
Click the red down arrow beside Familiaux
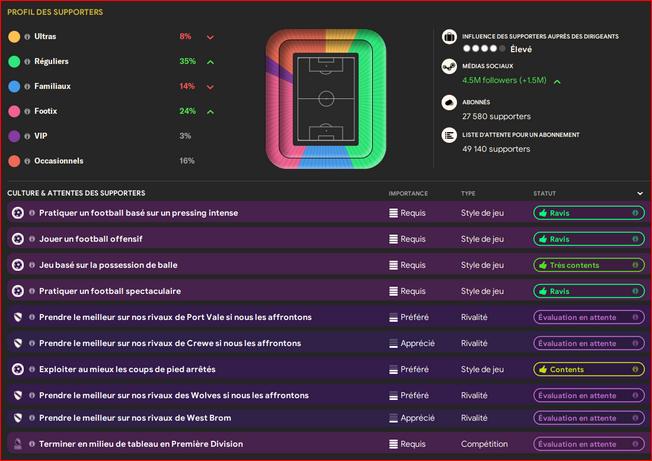[210, 86]
